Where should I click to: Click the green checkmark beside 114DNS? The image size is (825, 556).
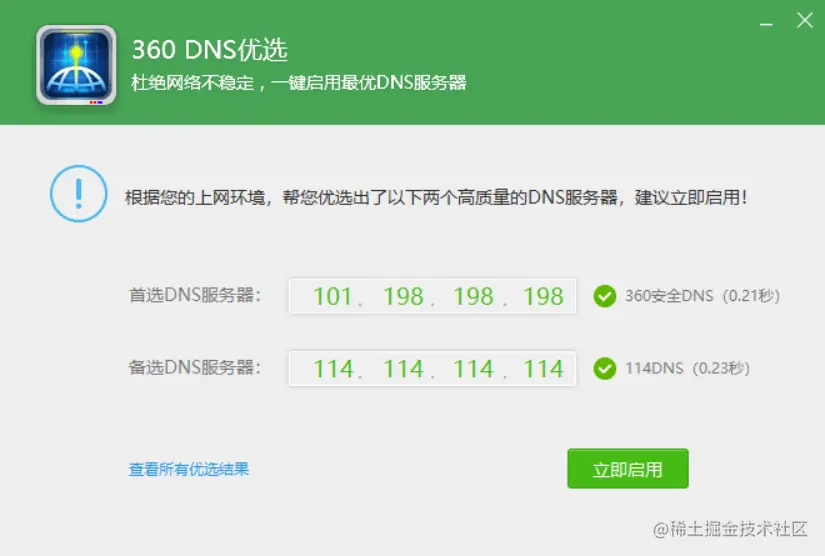click(x=605, y=368)
